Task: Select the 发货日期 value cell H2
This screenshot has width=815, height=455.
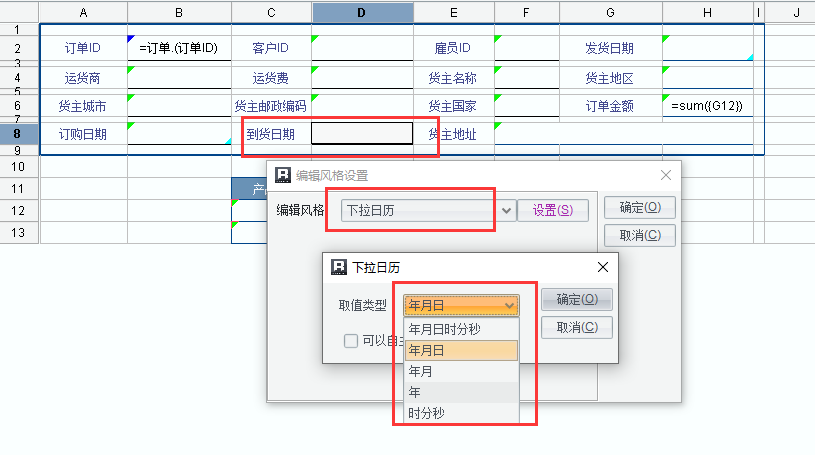Action: (707, 48)
